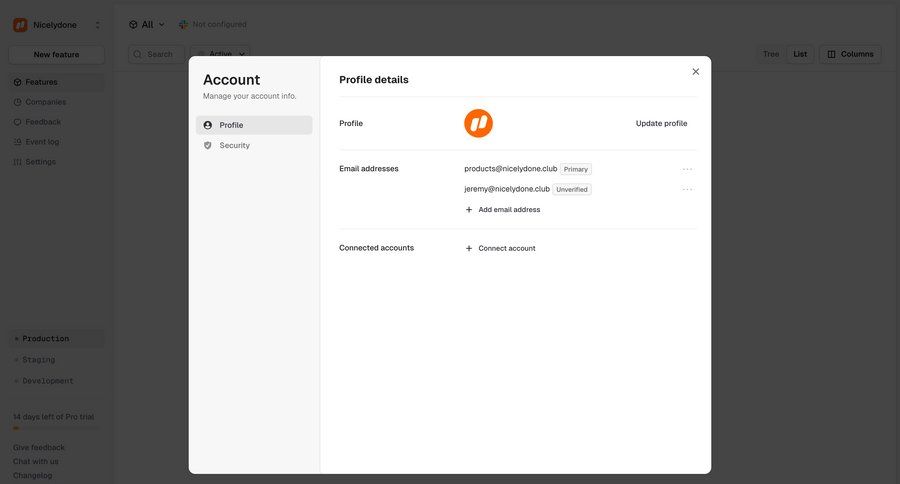Viewport: 900px width, 484px height.
Task: Click the Feedback sidebar icon
Action: click(x=17, y=122)
